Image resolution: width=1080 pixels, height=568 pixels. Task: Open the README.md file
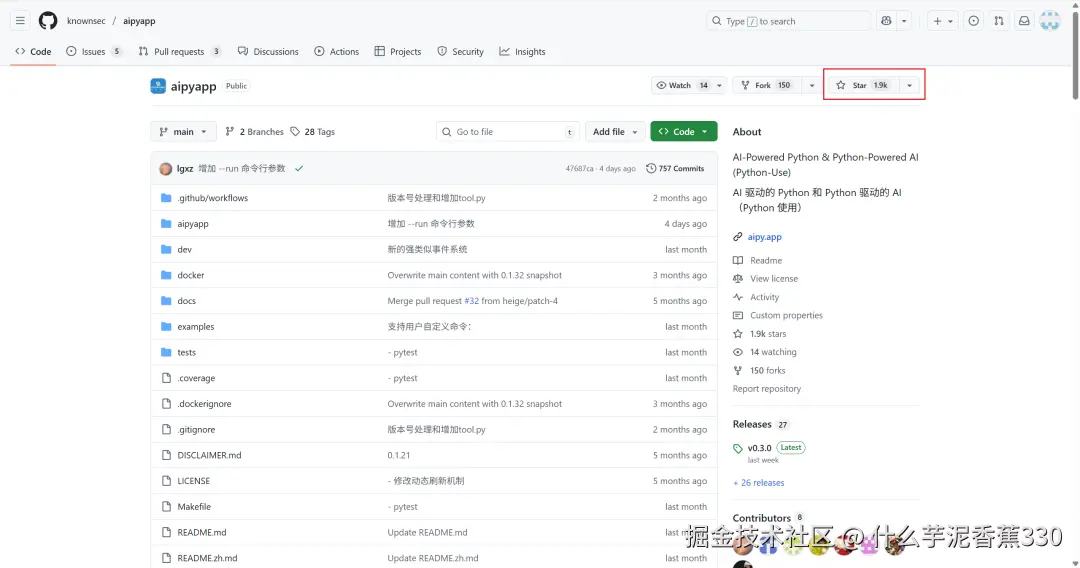point(202,532)
